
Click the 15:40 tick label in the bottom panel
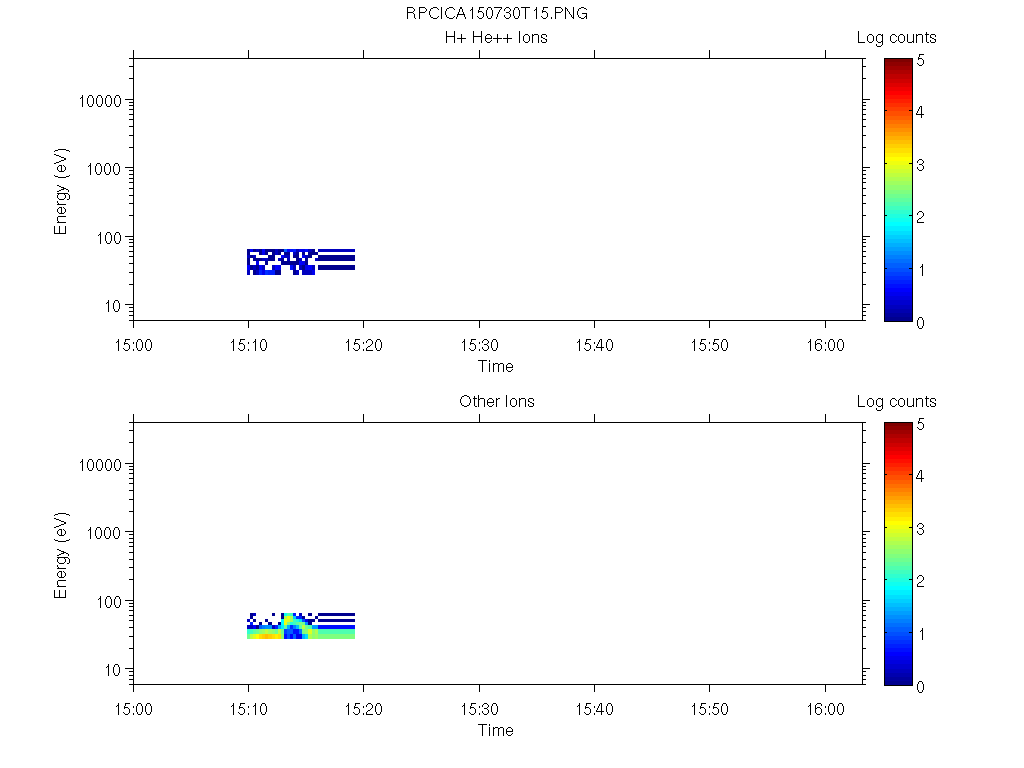(594, 709)
